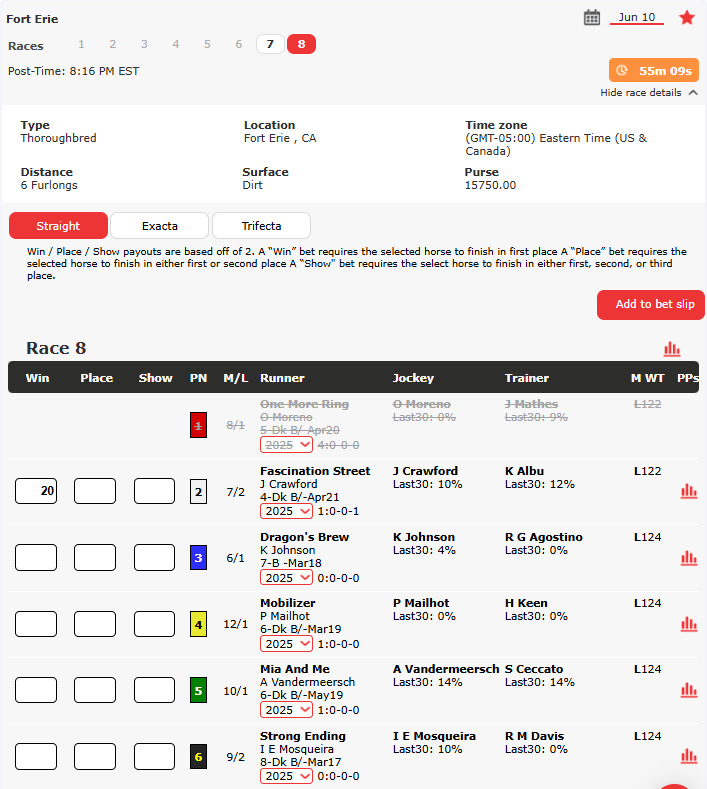Image resolution: width=707 pixels, height=789 pixels.
Task: Focus Show field for Strong Ending
Action: 154,756
